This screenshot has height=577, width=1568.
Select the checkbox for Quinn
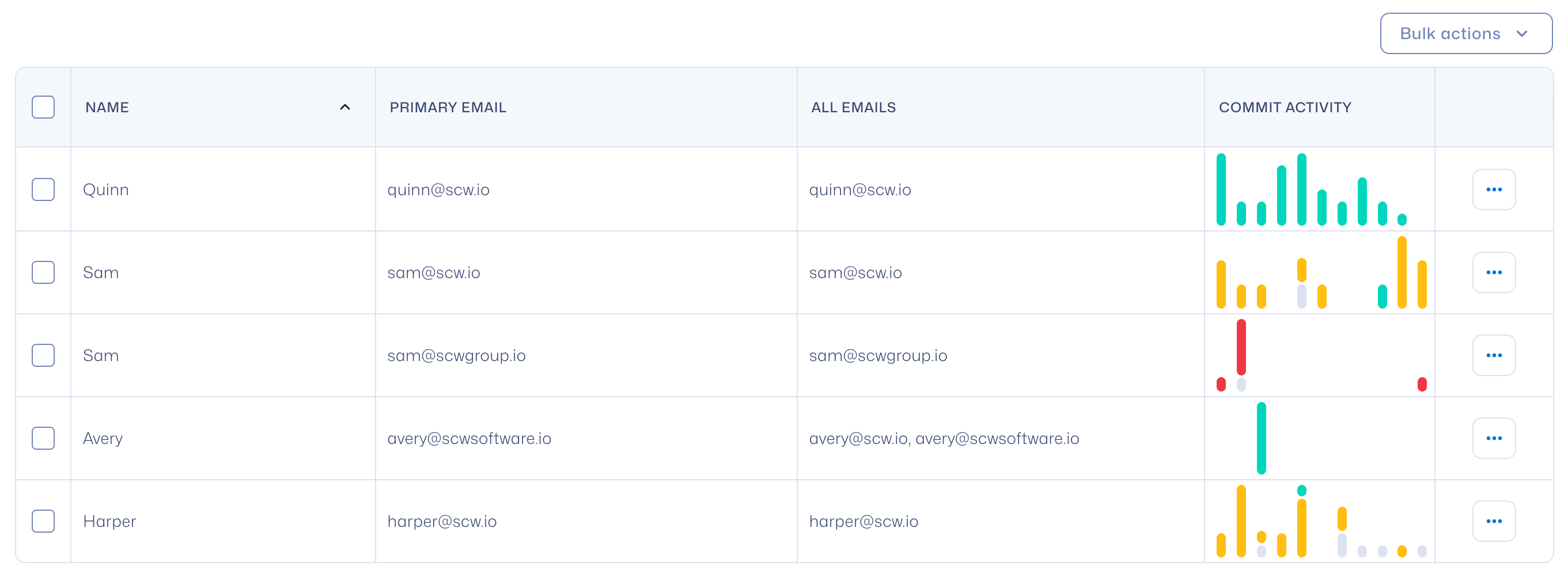pos(43,189)
